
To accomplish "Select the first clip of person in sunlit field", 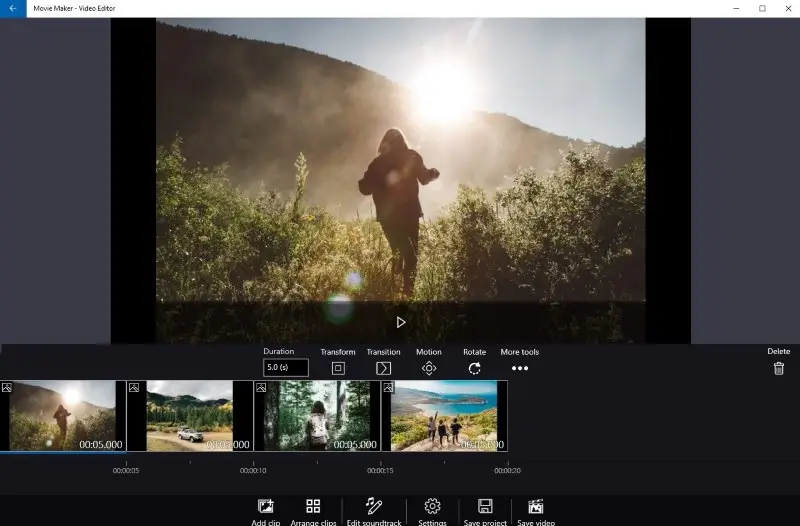I will [63, 416].
